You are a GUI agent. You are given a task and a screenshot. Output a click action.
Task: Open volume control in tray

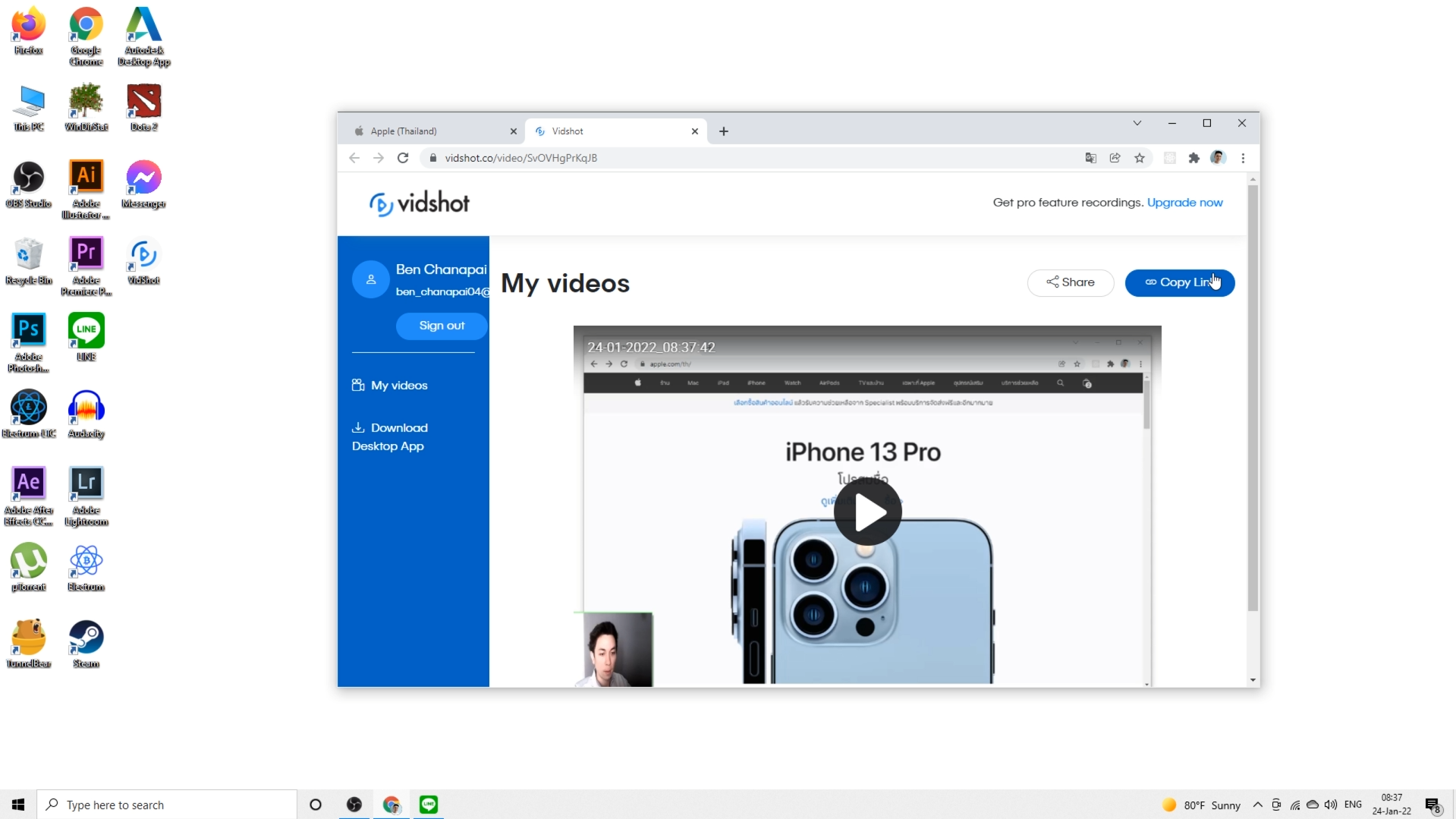(x=1330, y=805)
